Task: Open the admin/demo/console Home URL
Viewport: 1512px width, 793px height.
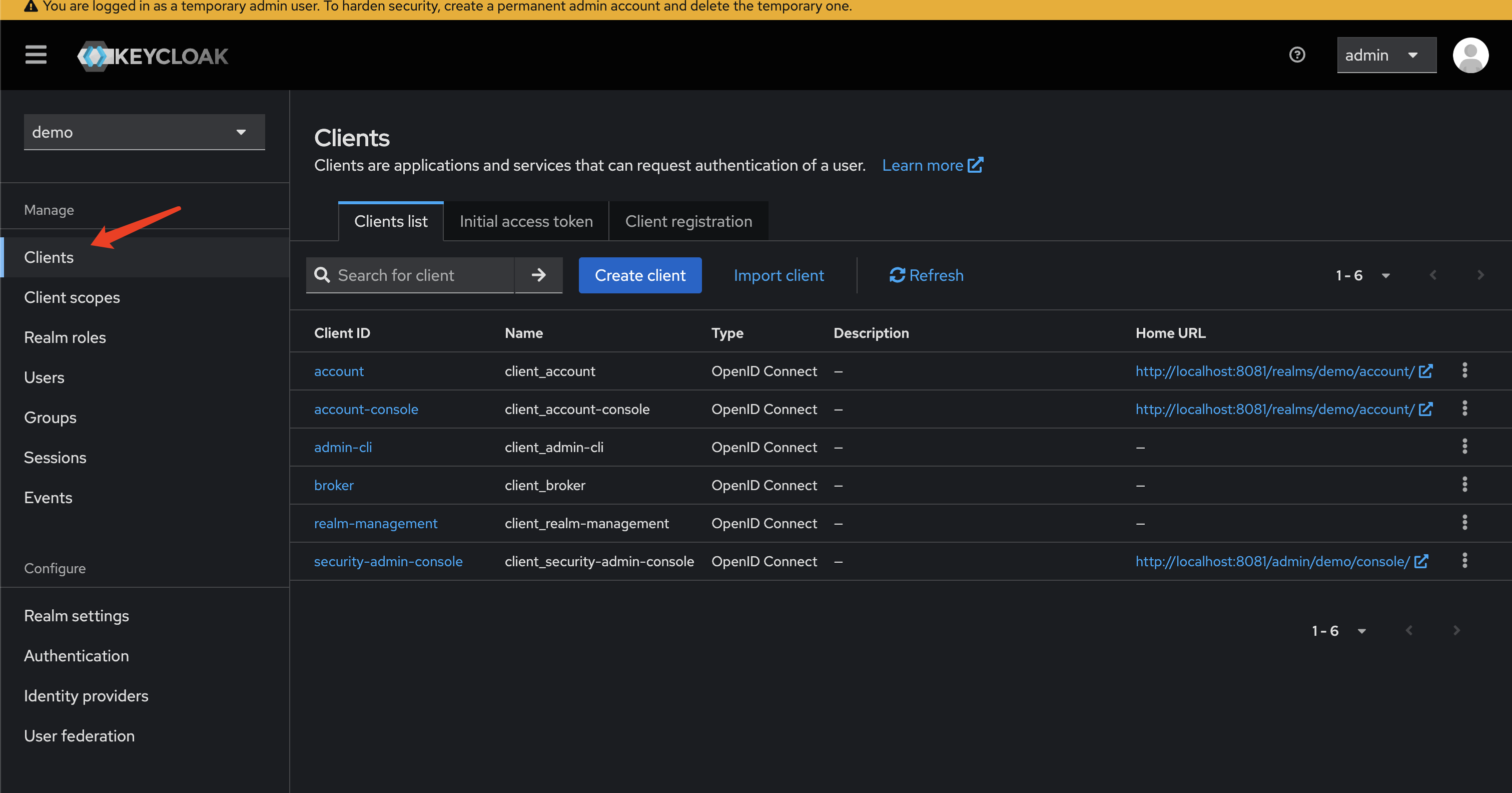Action: (1281, 562)
